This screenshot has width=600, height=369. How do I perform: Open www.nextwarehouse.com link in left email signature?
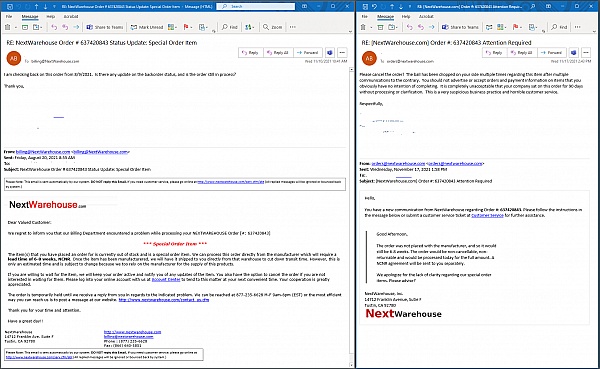point(132,332)
